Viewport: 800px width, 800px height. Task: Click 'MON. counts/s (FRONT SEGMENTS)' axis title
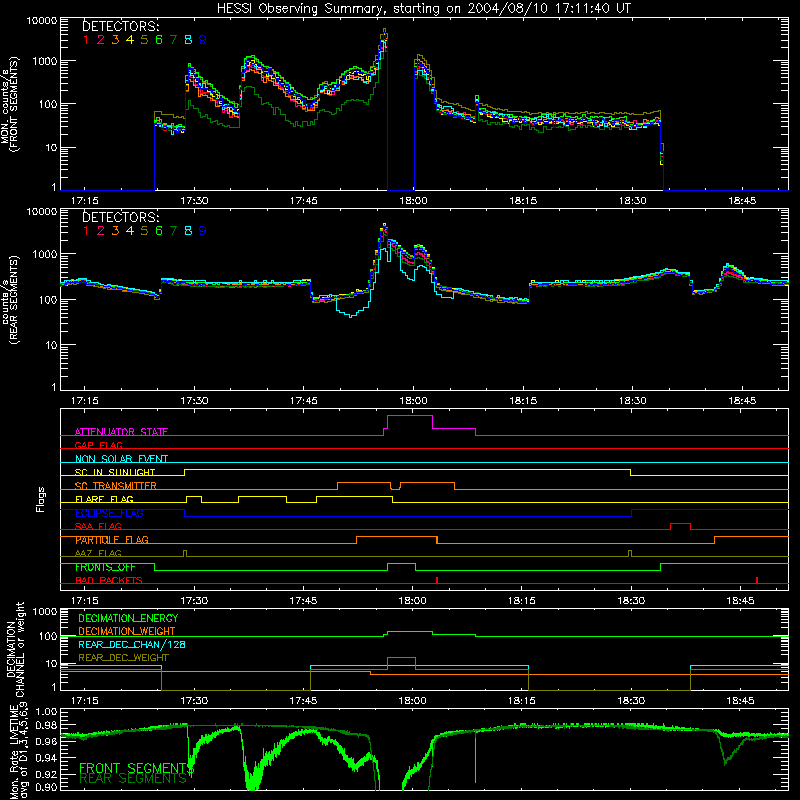click(x=10, y=104)
